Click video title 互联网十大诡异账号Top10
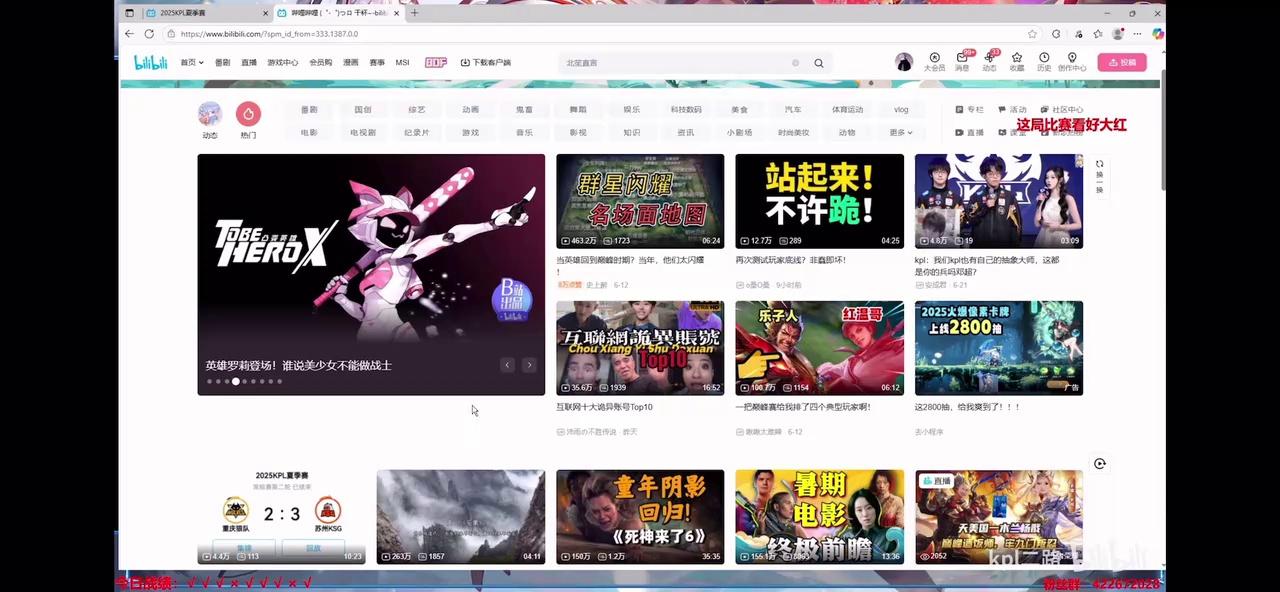This screenshot has height=592, width=1280. (604, 407)
